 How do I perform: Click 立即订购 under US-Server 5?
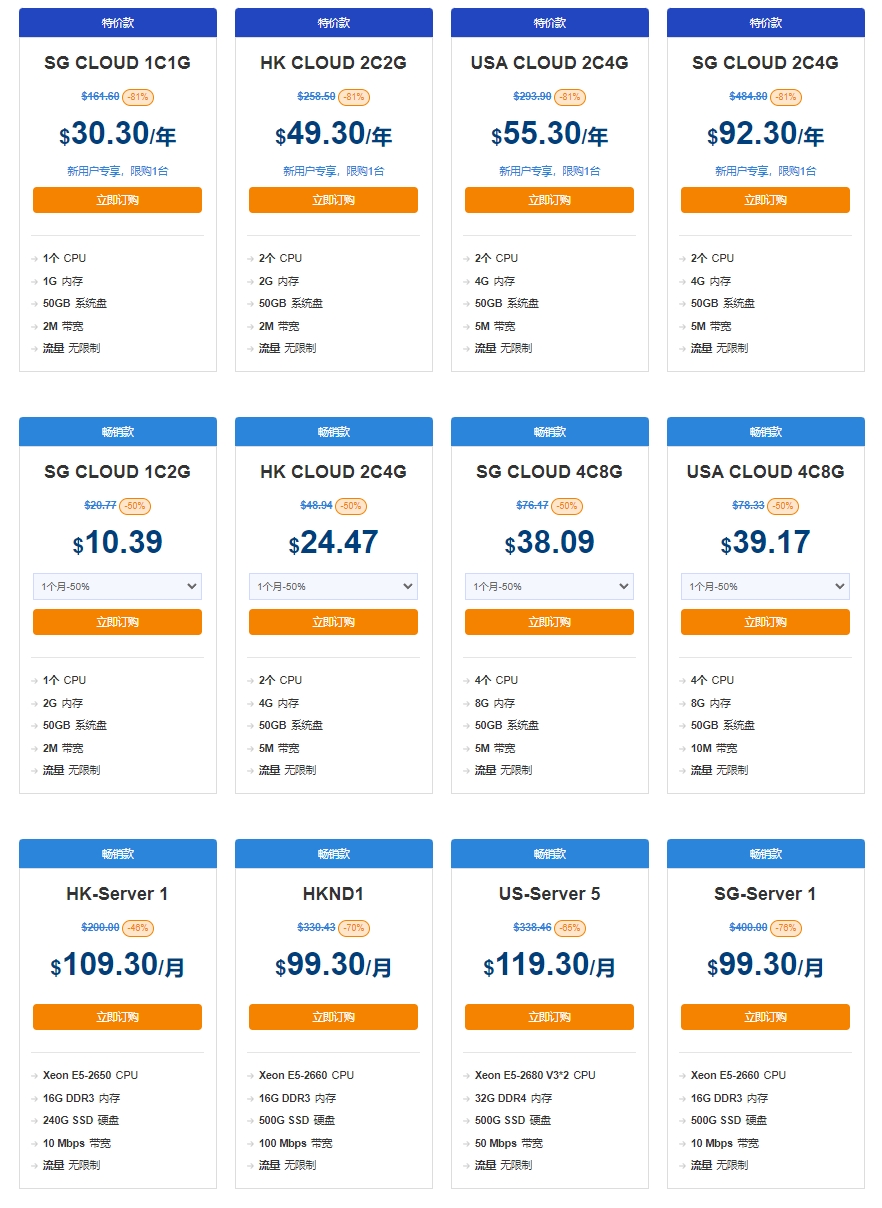coord(549,1017)
